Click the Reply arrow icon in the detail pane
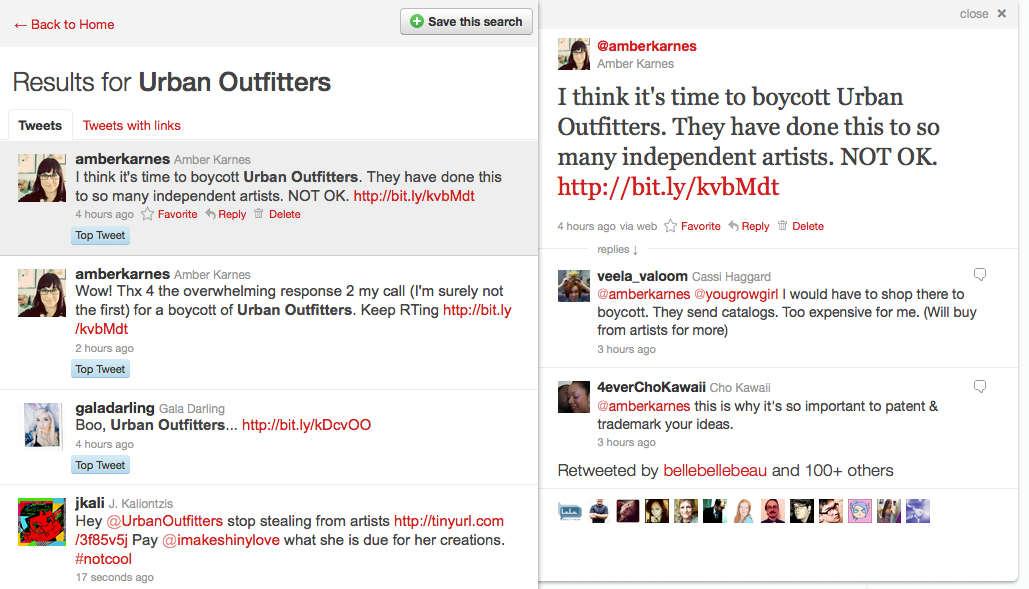The height and width of the screenshot is (589, 1029). point(734,226)
